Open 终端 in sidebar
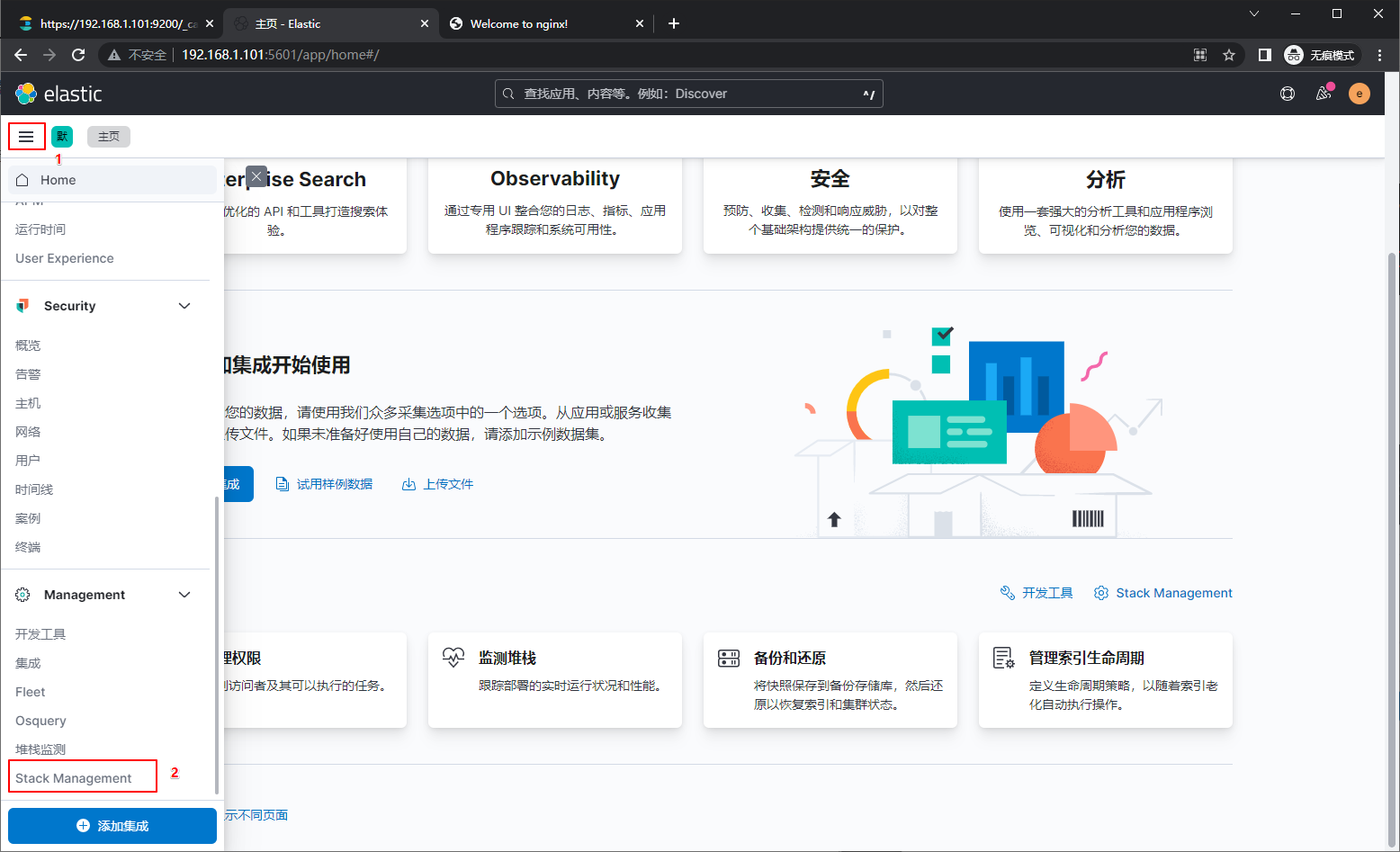 pyautogui.click(x=28, y=547)
